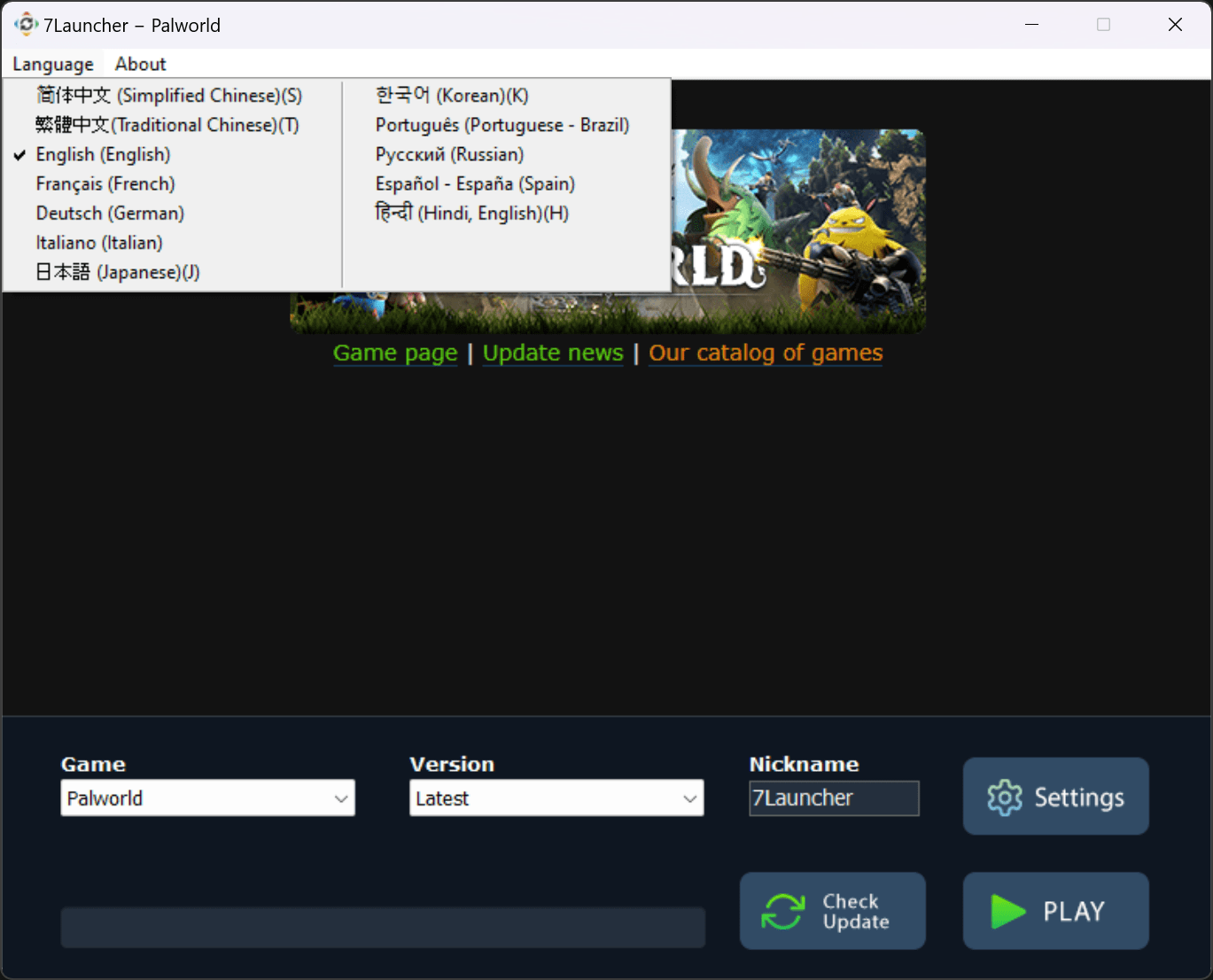
Task: Open the Update news link
Action: tap(553, 353)
